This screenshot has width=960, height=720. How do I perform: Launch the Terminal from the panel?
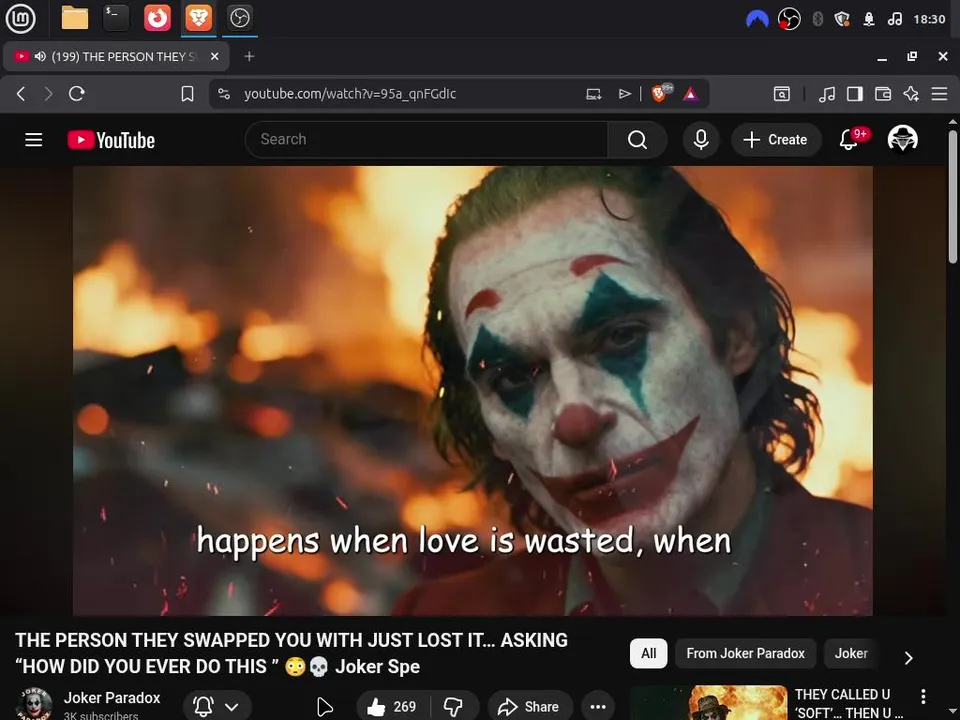(x=116, y=18)
